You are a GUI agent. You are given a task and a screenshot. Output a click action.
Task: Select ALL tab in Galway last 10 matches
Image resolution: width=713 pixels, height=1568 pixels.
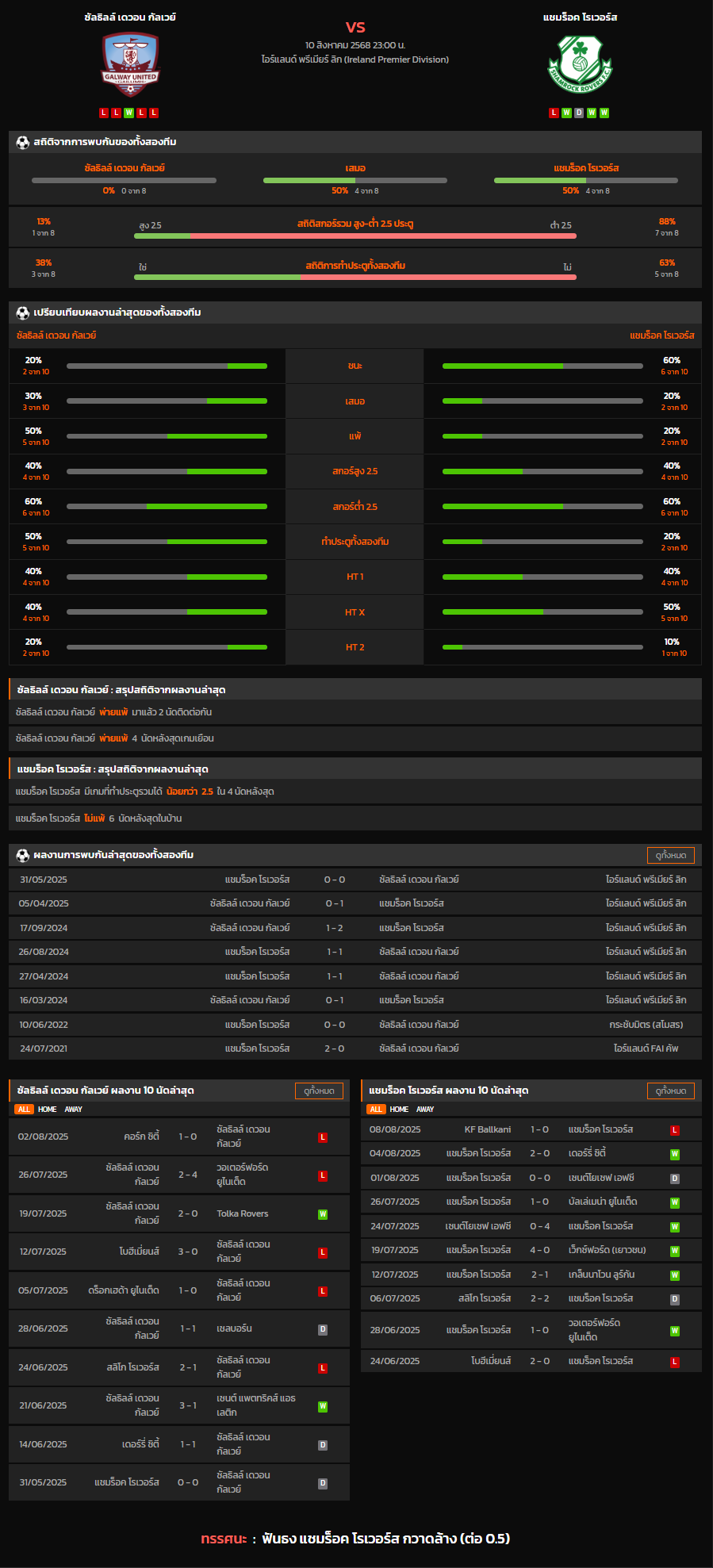click(x=24, y=1110)
